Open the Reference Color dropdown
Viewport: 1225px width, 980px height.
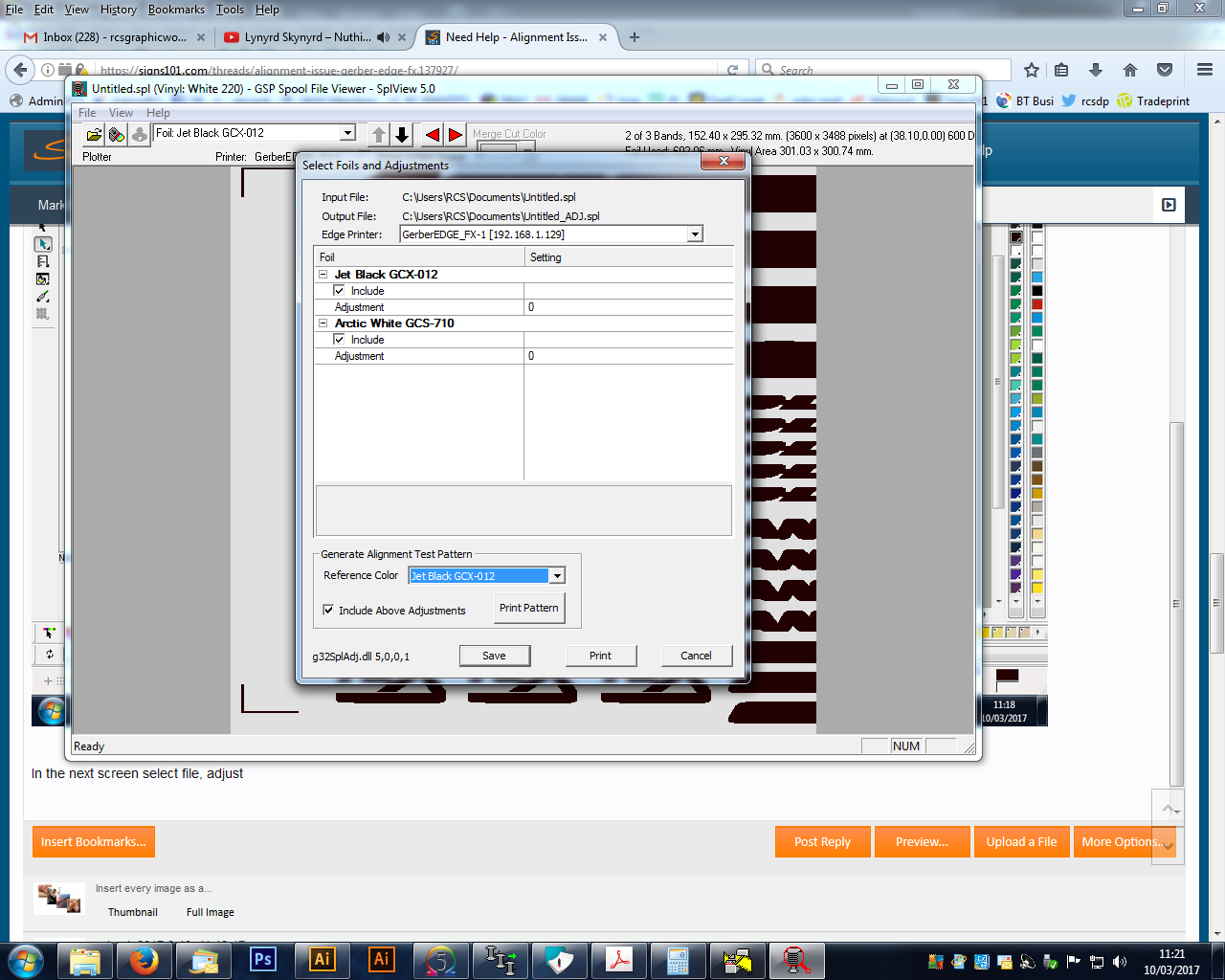pos(557,575)
